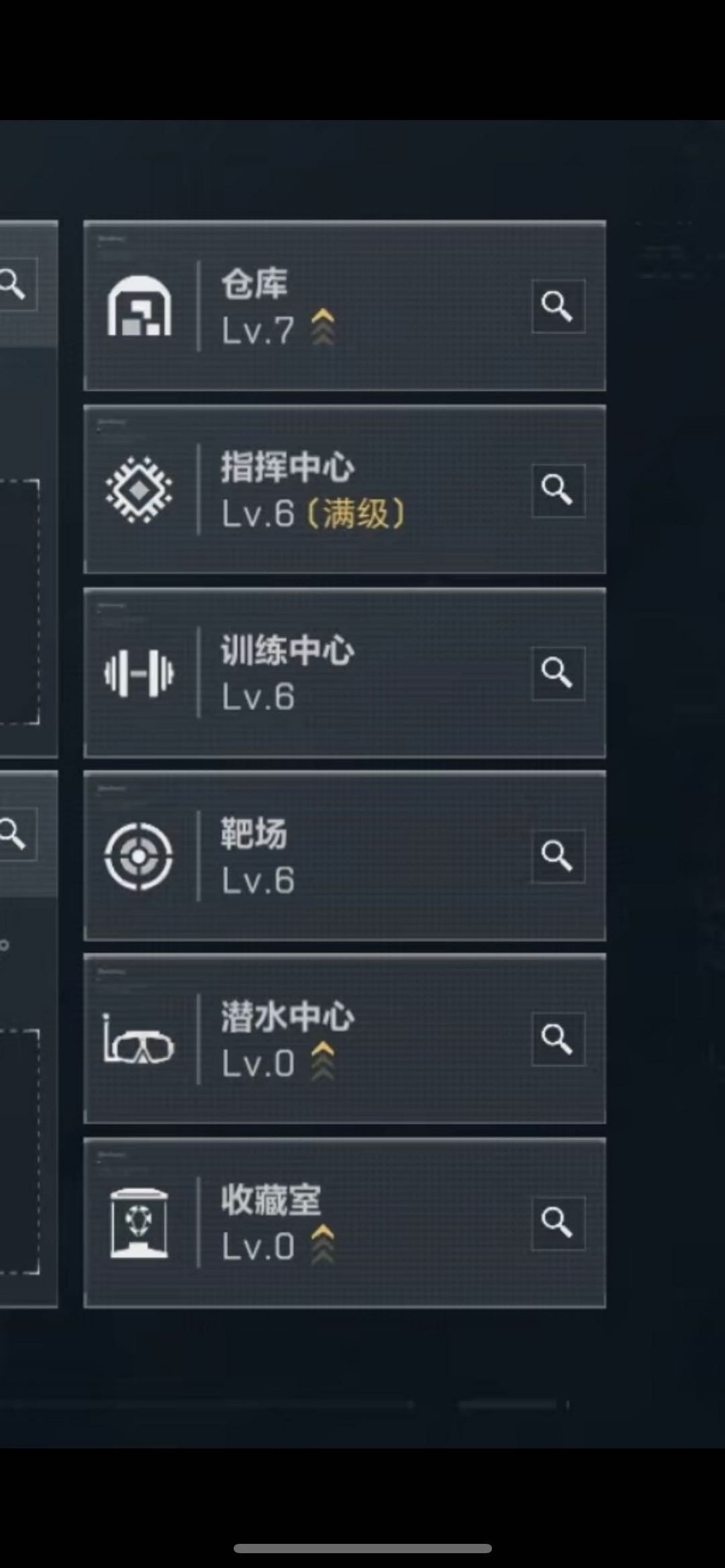Click the 潜水中心 Lv.0 upgrade arrows

click(323, 1060)
